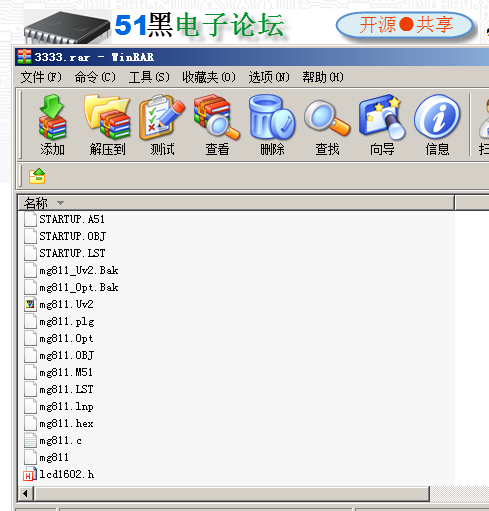Image resolution: width=489 pixels, height=511 pixels.
Task: Show archive 信息 (Info)
Action: [437, 125]
